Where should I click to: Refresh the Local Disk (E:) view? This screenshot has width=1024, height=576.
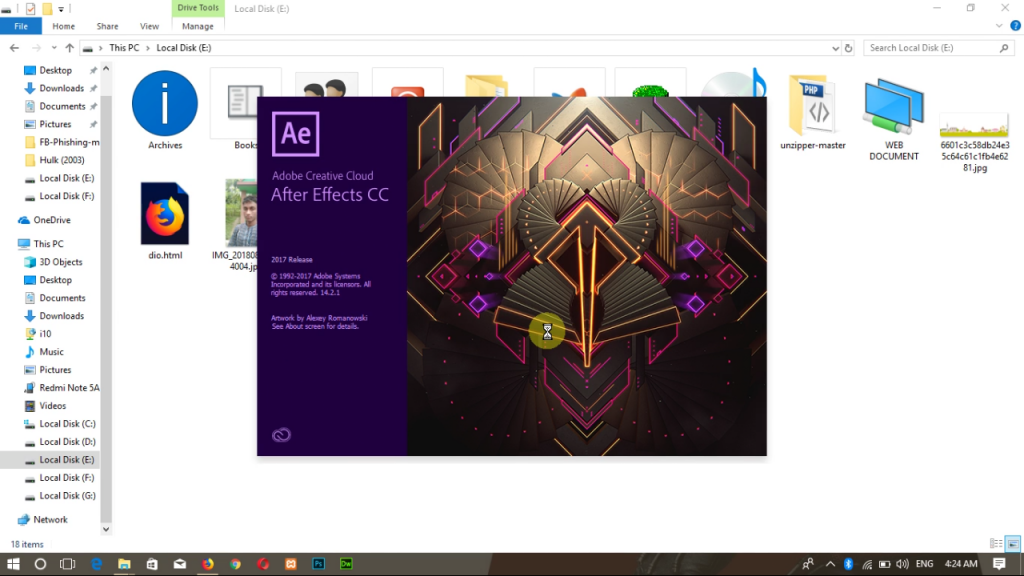click(x=848, y=48)
